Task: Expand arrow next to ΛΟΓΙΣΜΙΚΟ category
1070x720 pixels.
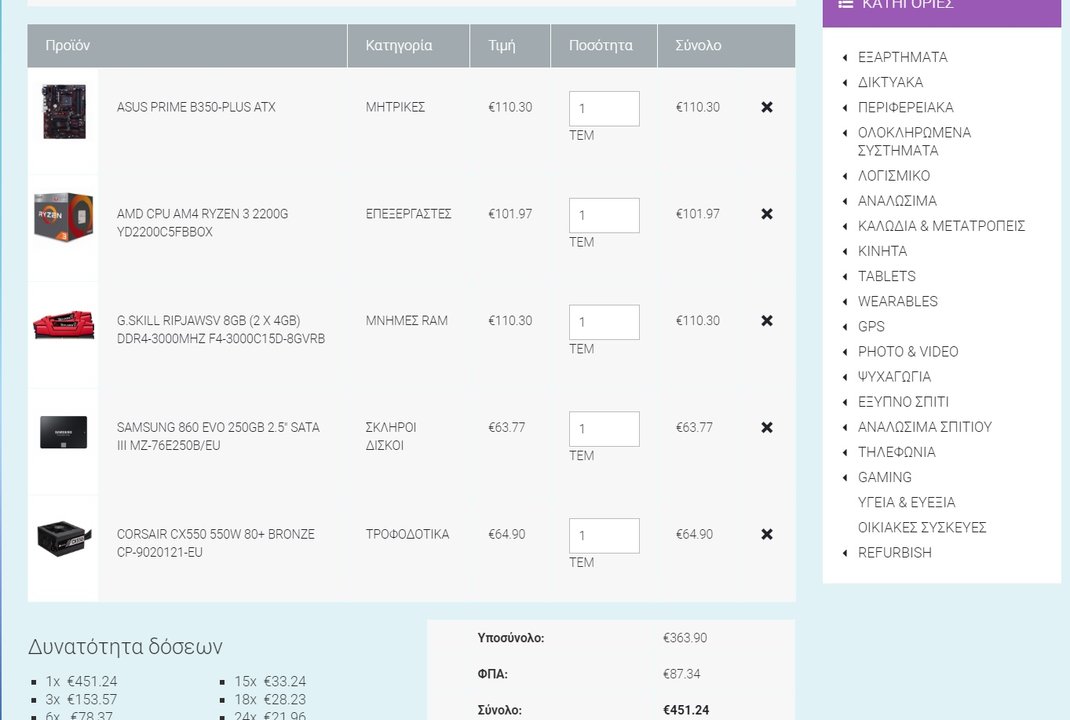Action: [x=845, y=176]
